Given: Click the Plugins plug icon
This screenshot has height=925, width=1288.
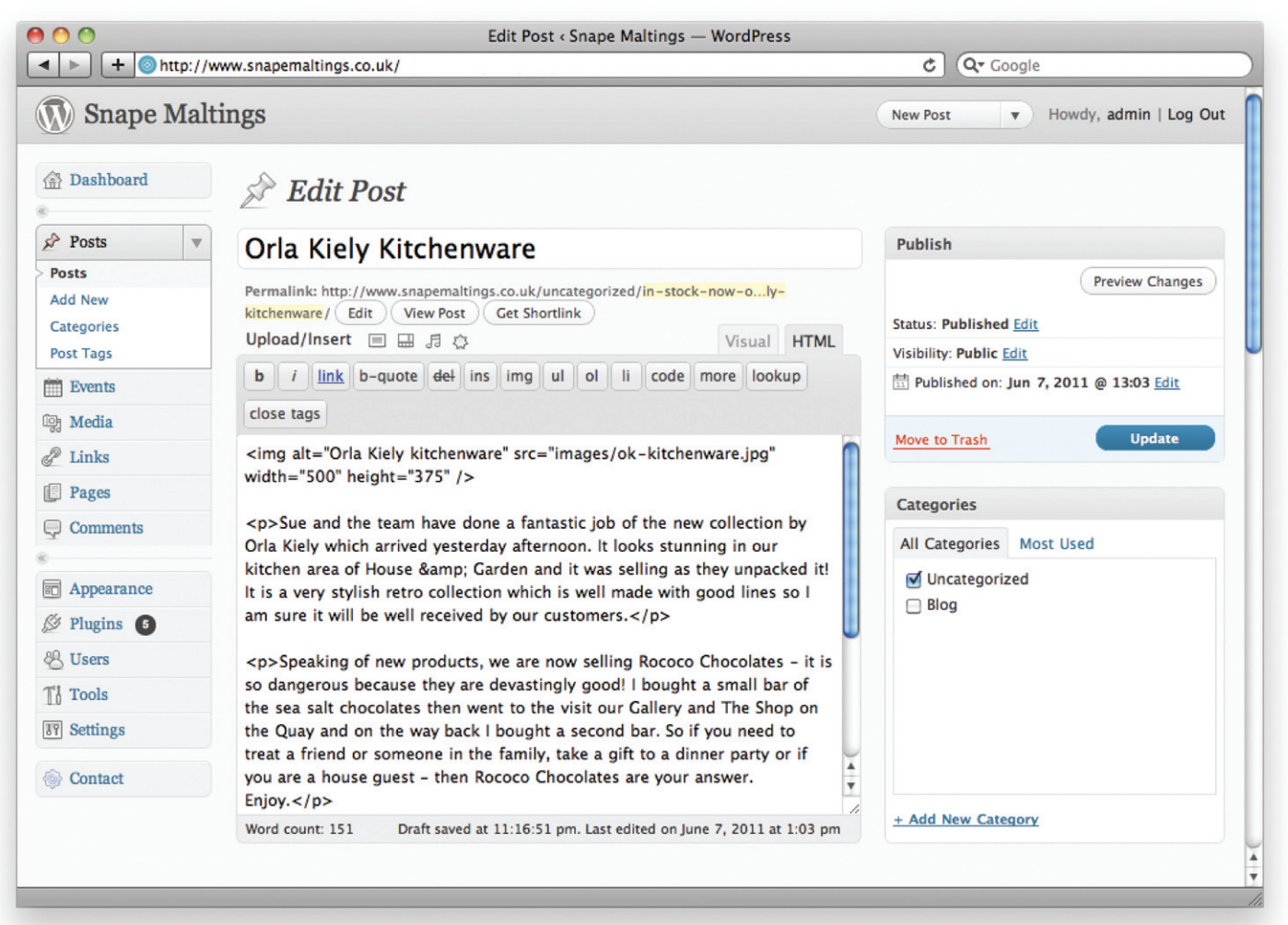Looking at the screenshot, I should click(x=53, y=624).
